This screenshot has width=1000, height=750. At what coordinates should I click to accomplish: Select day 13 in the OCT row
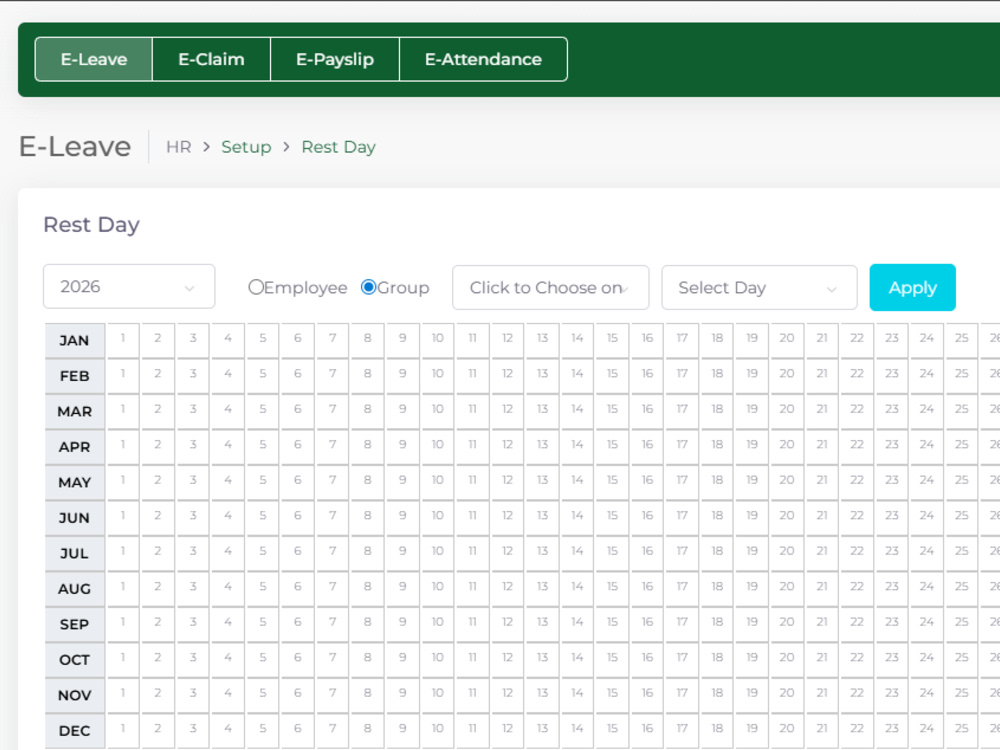pyautogui.click(x=542, y=658)
